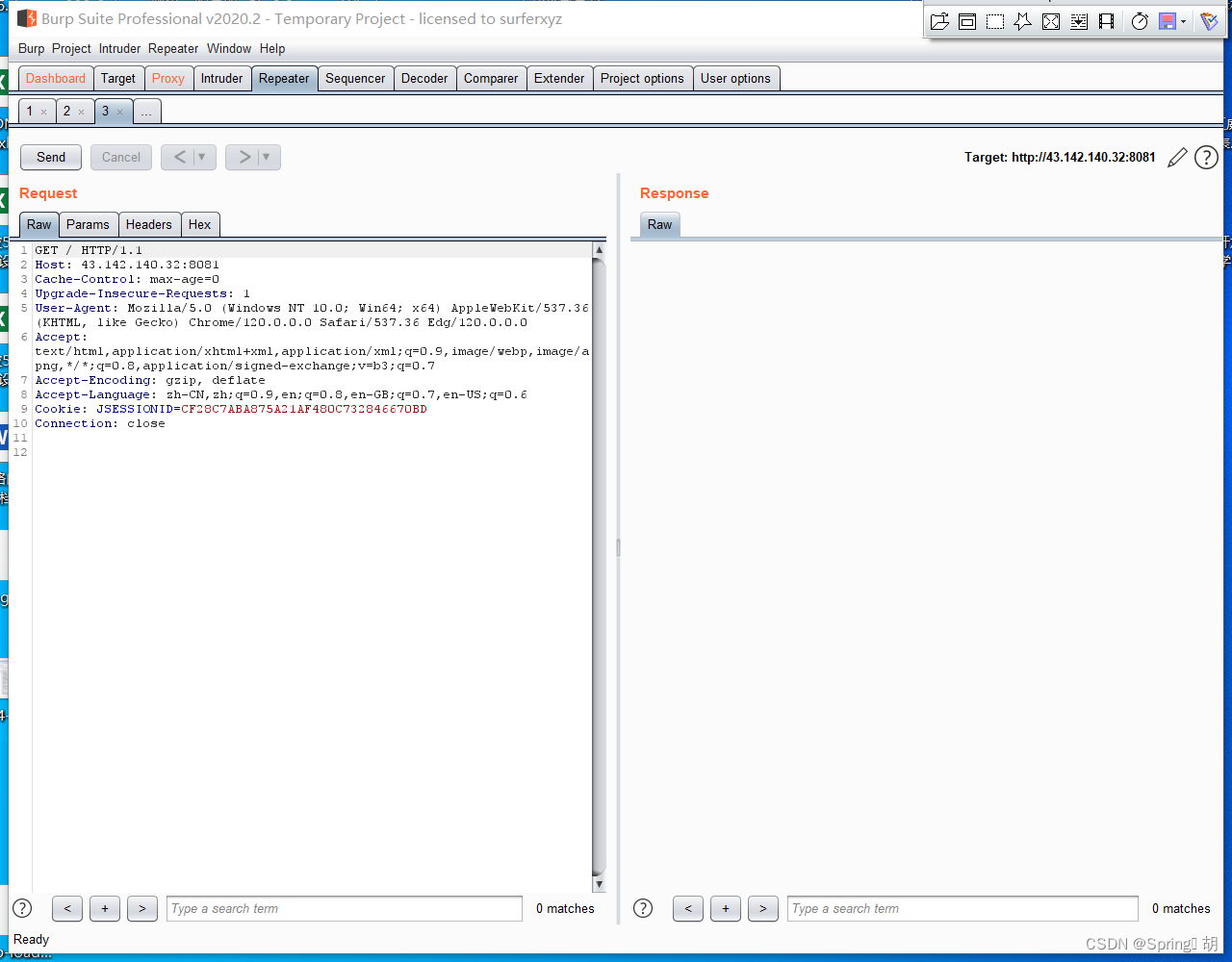Image resolution: width=1232 pixels, height=962 pixels.
Task: Open the Burp menu
Action: point(31,48)
